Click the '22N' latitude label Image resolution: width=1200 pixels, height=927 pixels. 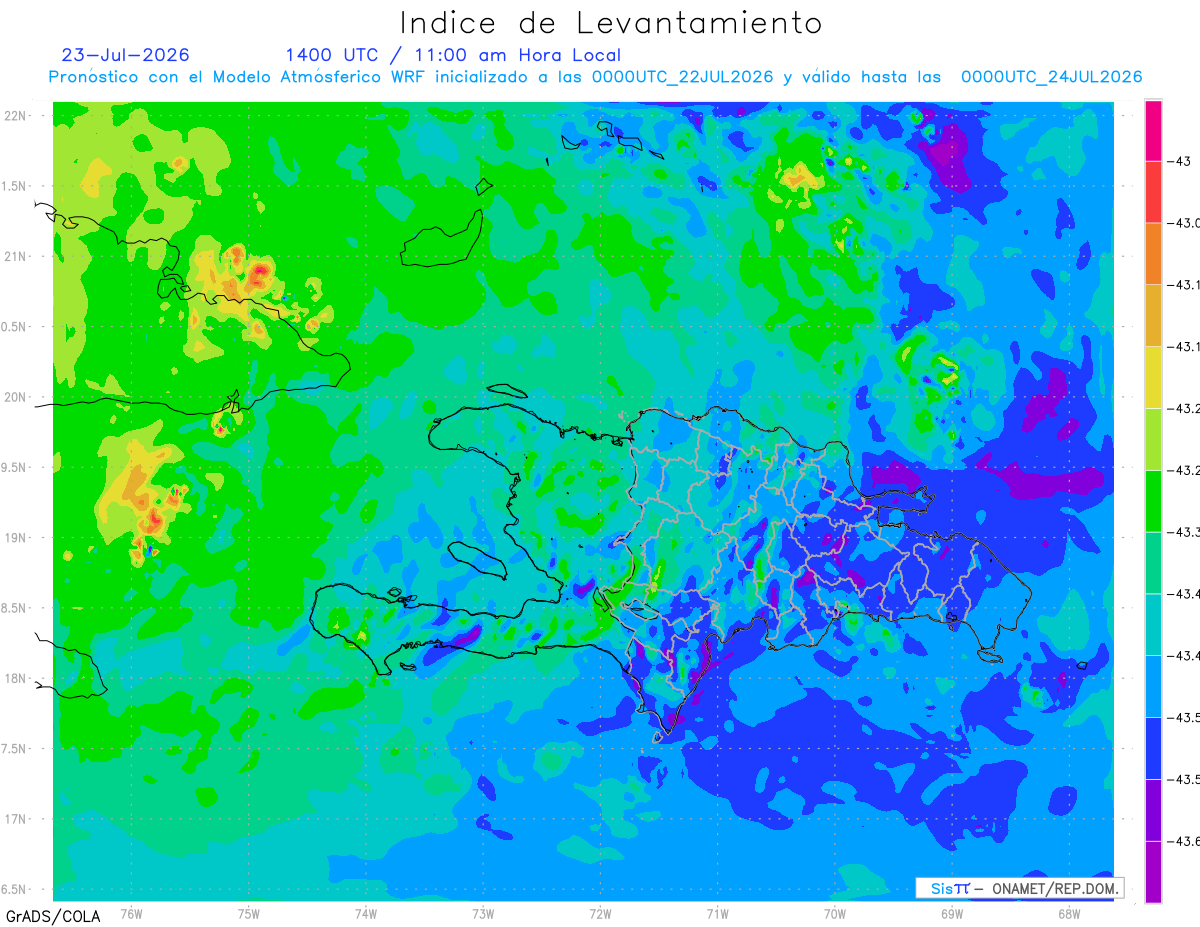pyautogui.click(x=16, y=116)
